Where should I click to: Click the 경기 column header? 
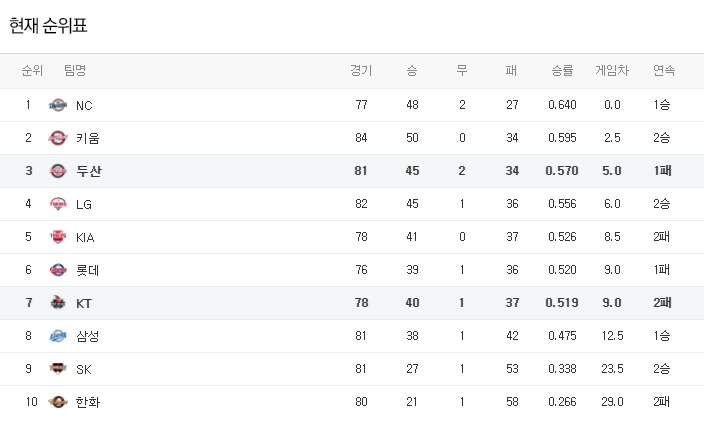361,71
